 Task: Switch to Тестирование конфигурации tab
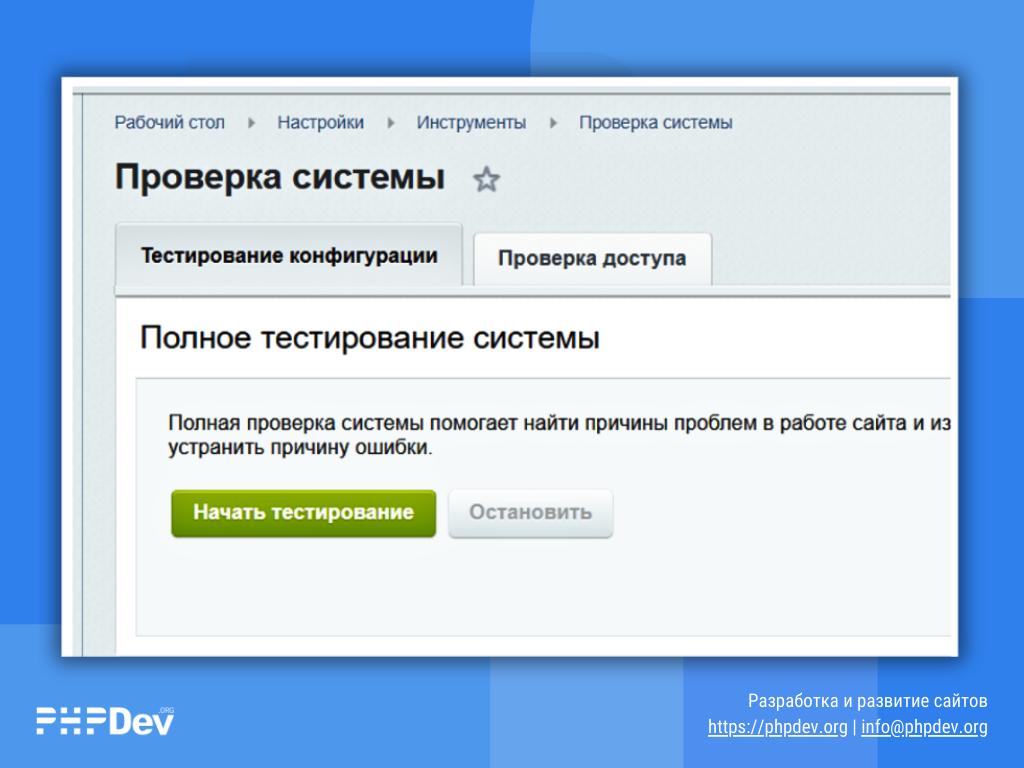pos(289,255)
